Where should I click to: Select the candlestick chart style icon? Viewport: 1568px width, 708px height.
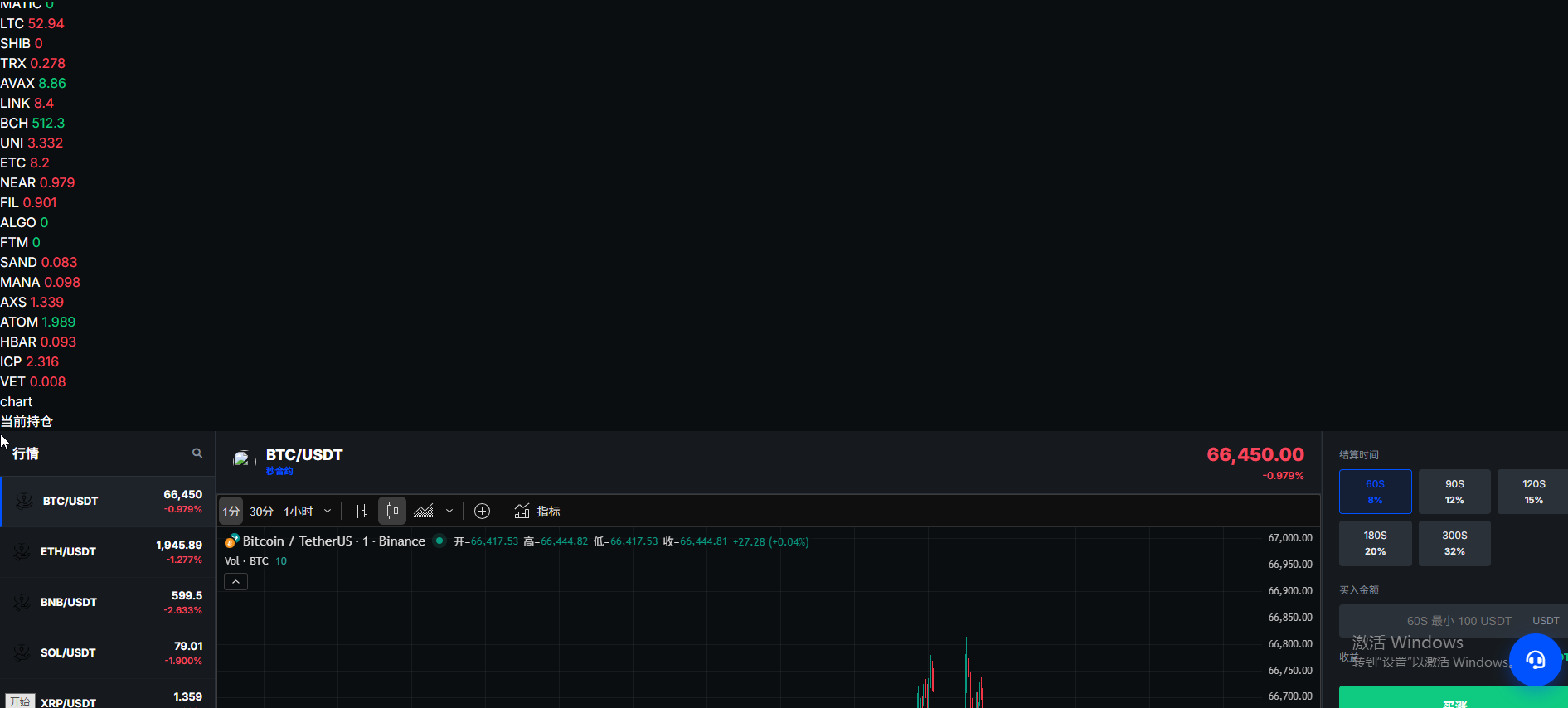(392, 512)
